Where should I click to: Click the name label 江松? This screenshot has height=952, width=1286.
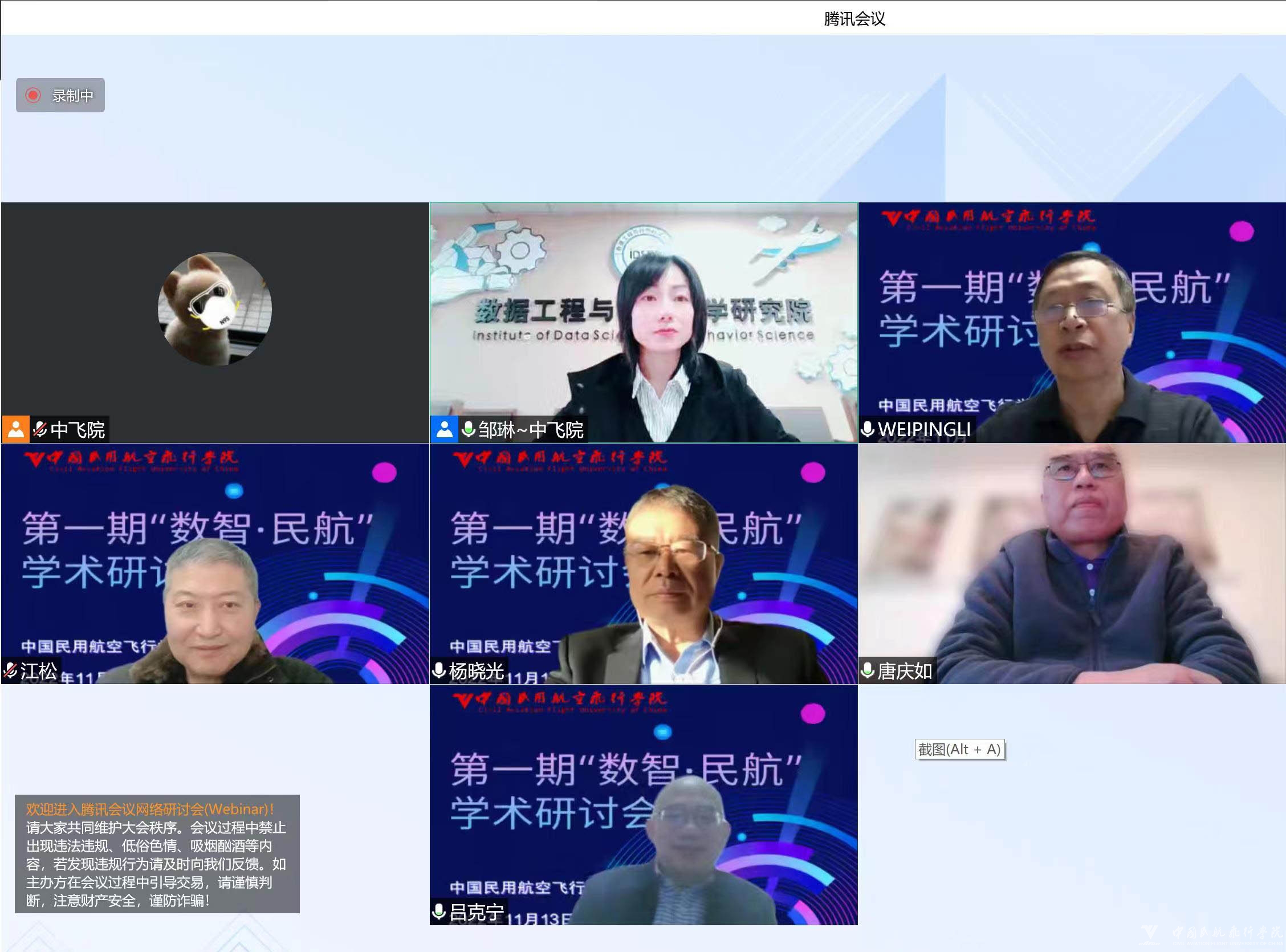coord(39,671)
